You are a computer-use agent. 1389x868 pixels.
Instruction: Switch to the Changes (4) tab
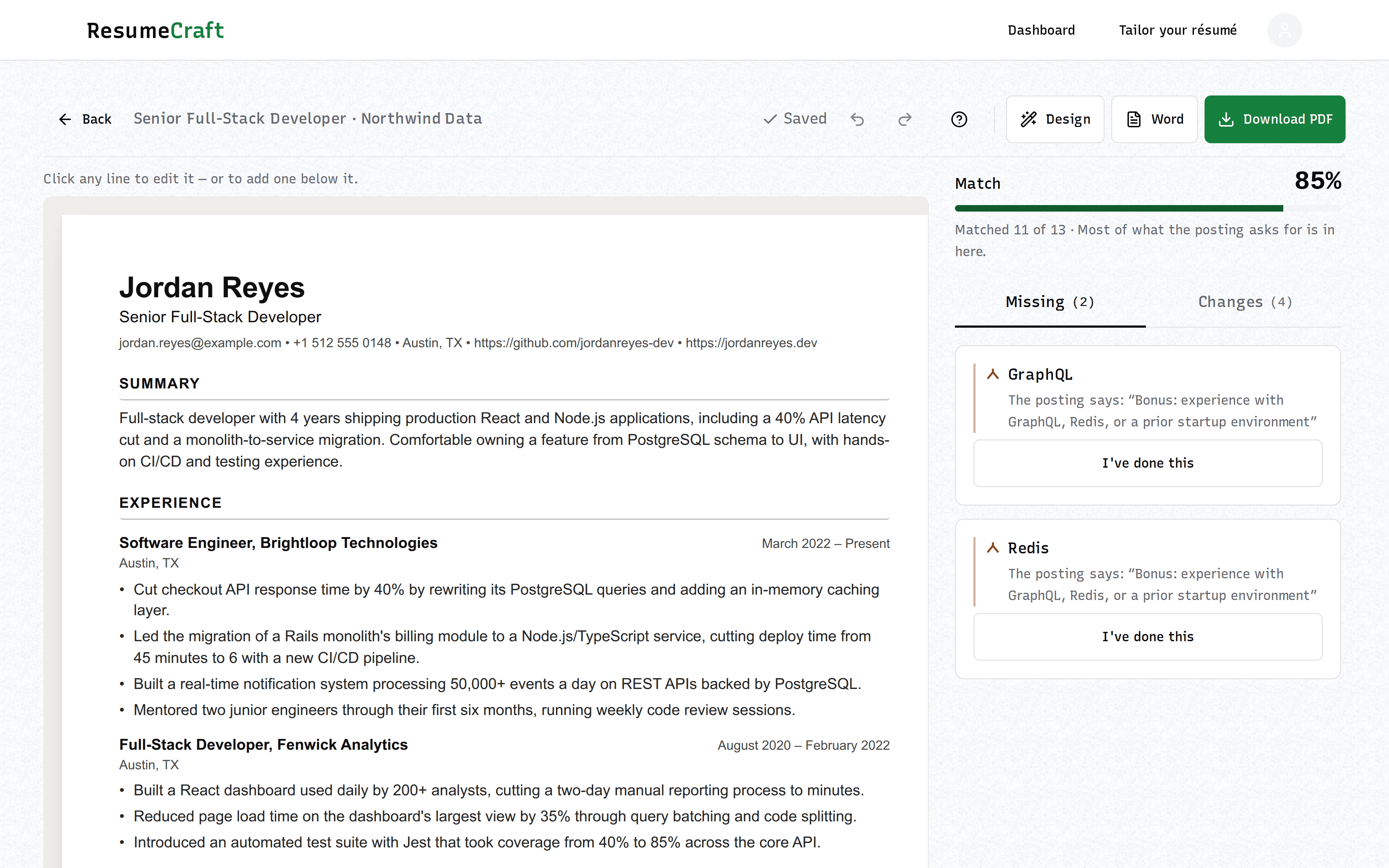tap(1244, 302)
